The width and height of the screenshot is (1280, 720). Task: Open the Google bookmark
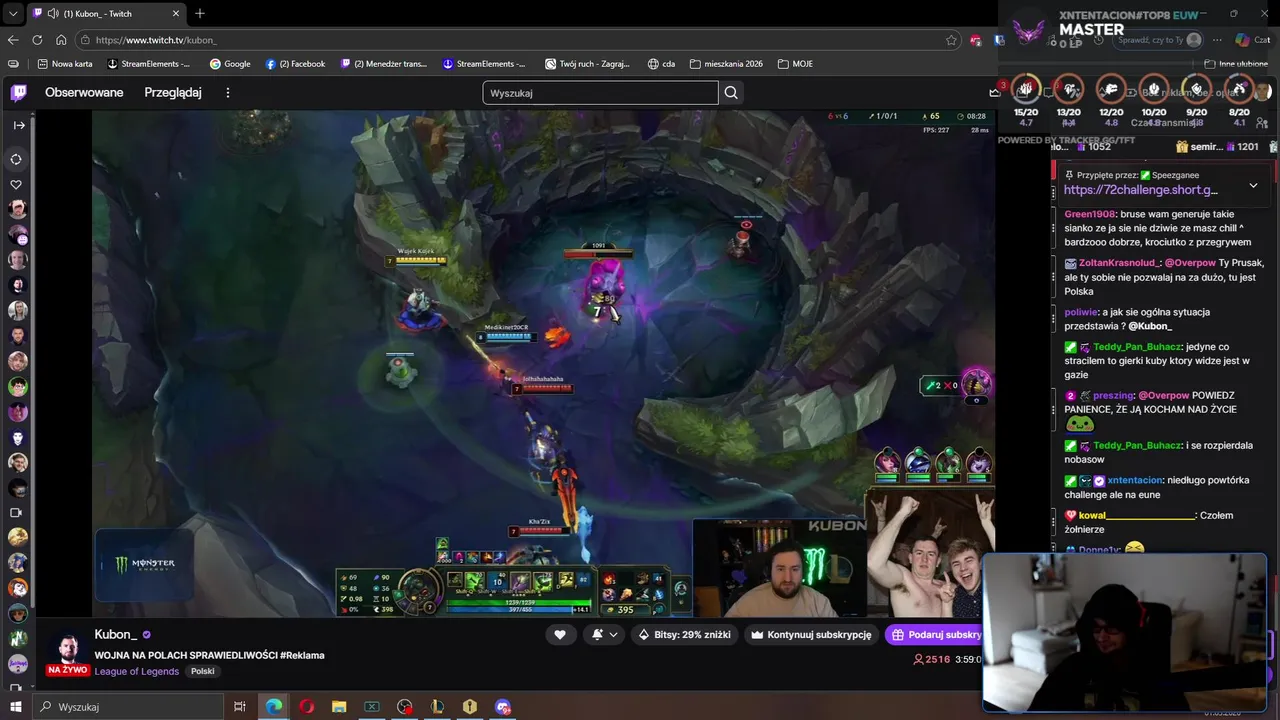(230, 64)
